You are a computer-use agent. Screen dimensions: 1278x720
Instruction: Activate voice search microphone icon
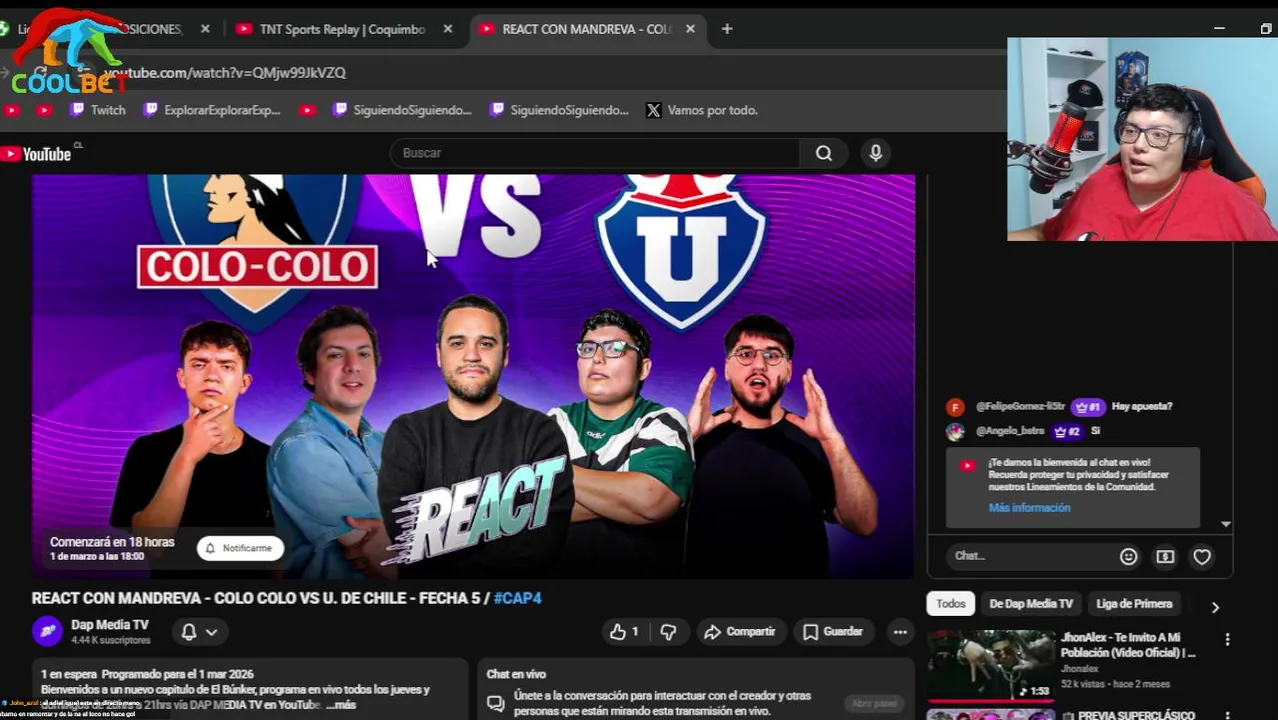(876, 153)
